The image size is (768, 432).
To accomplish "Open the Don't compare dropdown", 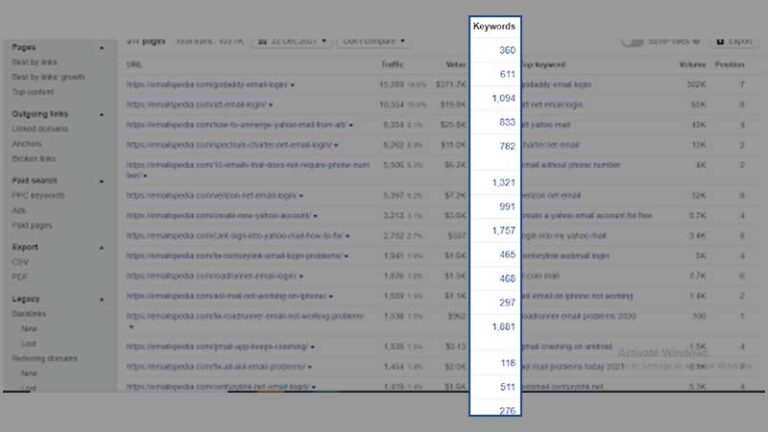I will pyautogui.click(x=373, y=41).
